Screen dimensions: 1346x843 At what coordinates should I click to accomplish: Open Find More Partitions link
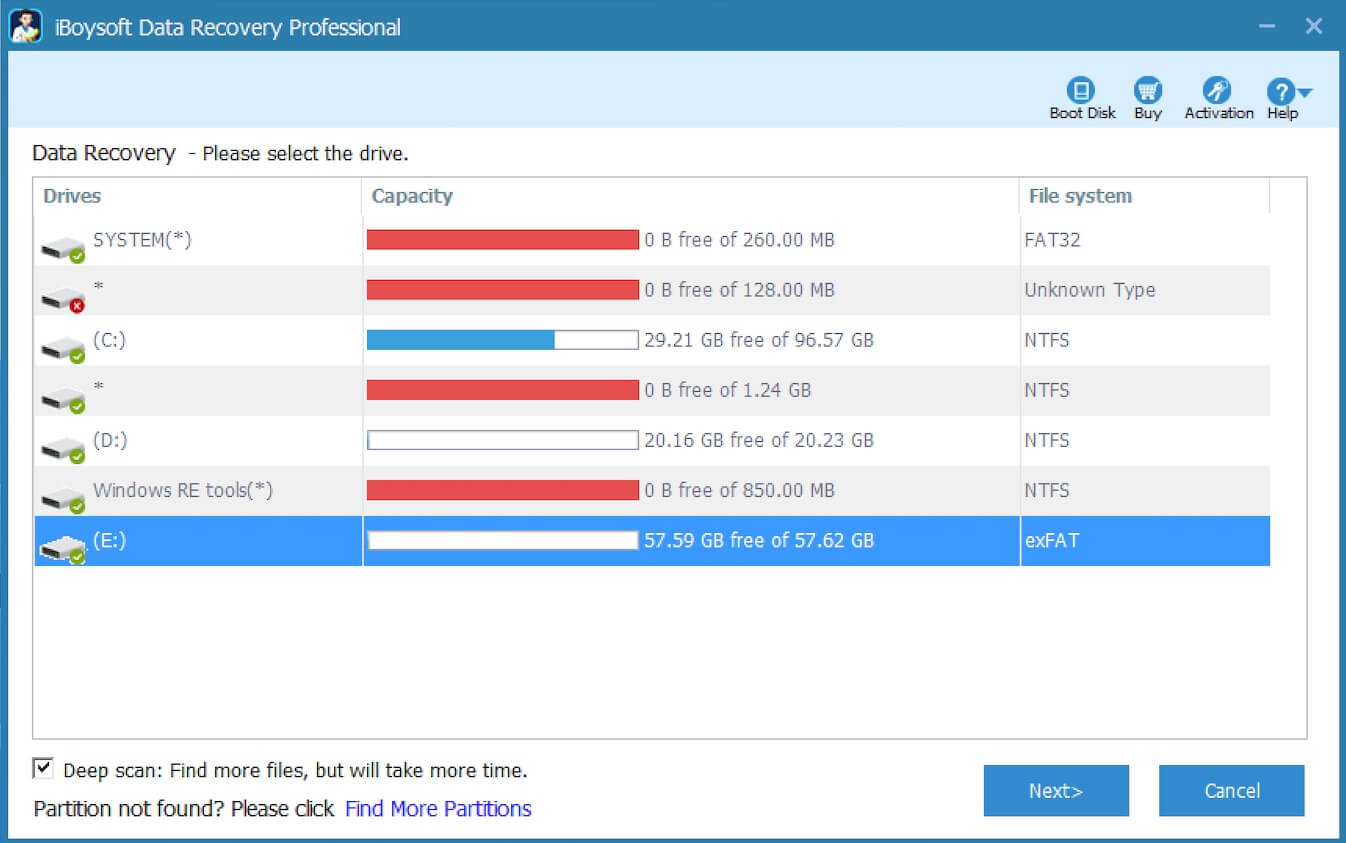pyautogui.click(x=437, y=808)
